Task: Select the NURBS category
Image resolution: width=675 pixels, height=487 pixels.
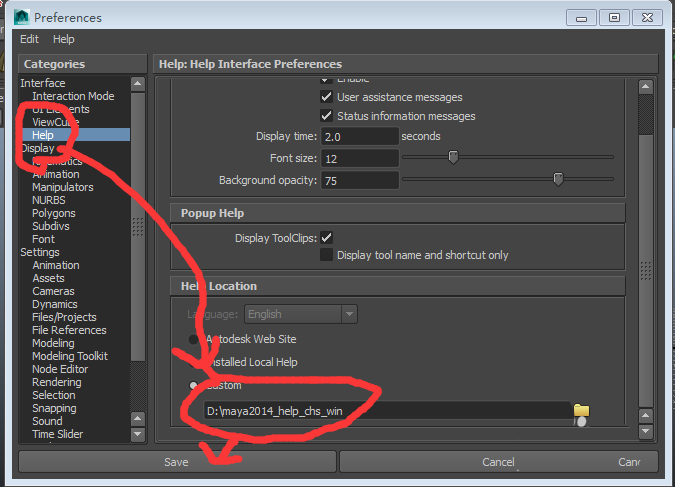Action: point(49,200)
